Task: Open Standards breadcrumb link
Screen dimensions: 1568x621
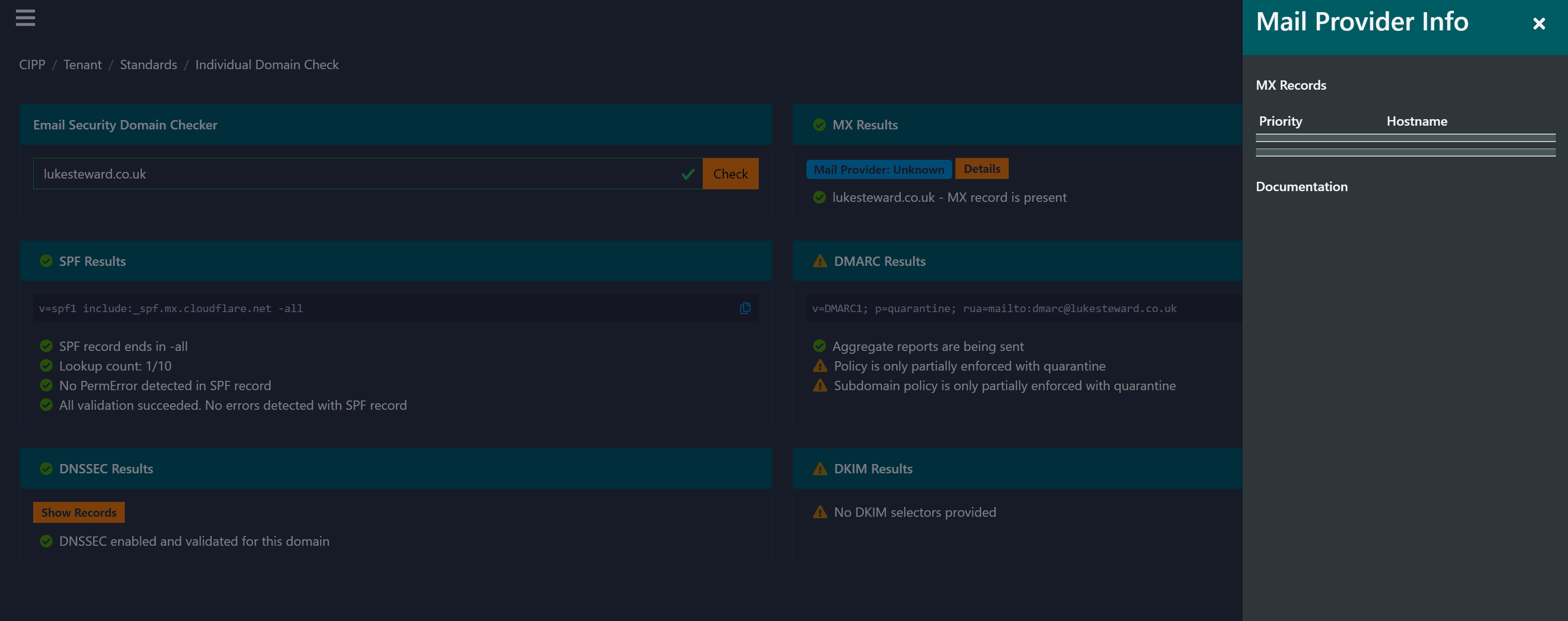Action: 148,64
